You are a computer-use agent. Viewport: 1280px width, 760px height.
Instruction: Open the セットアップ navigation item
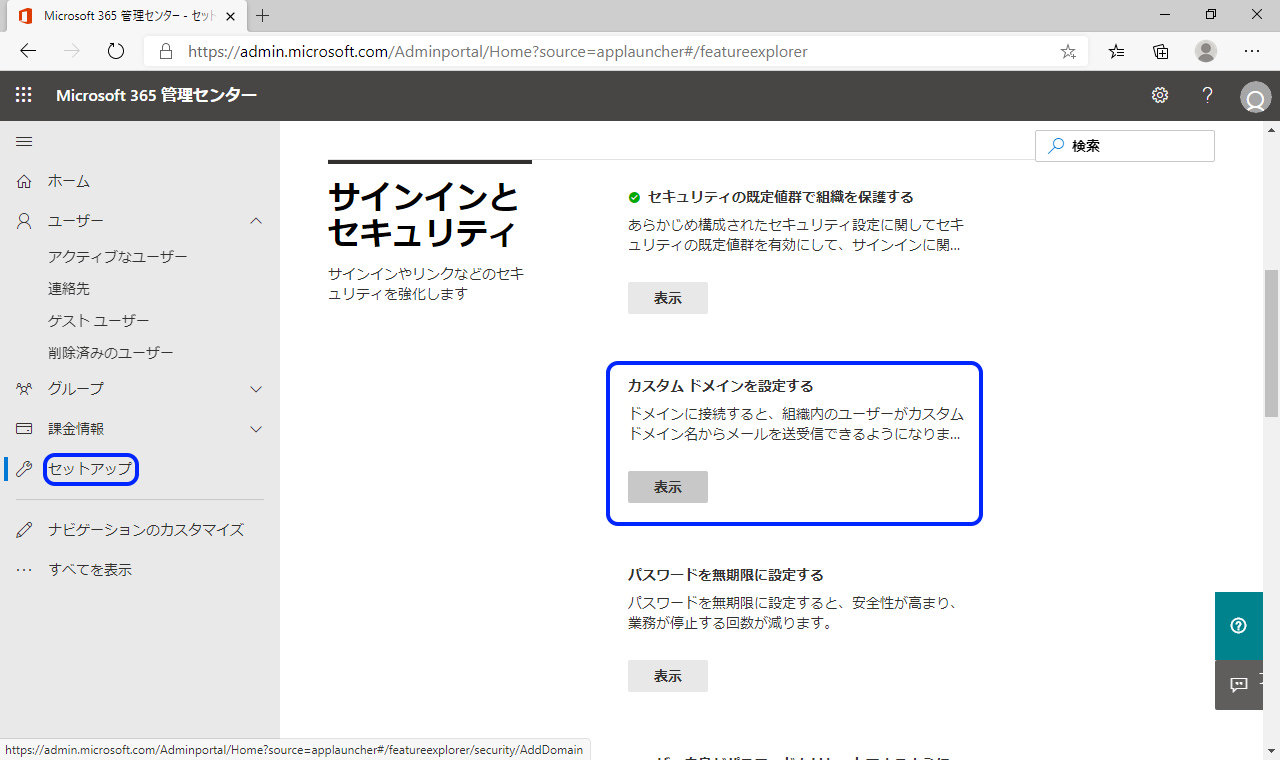(91, 469)
